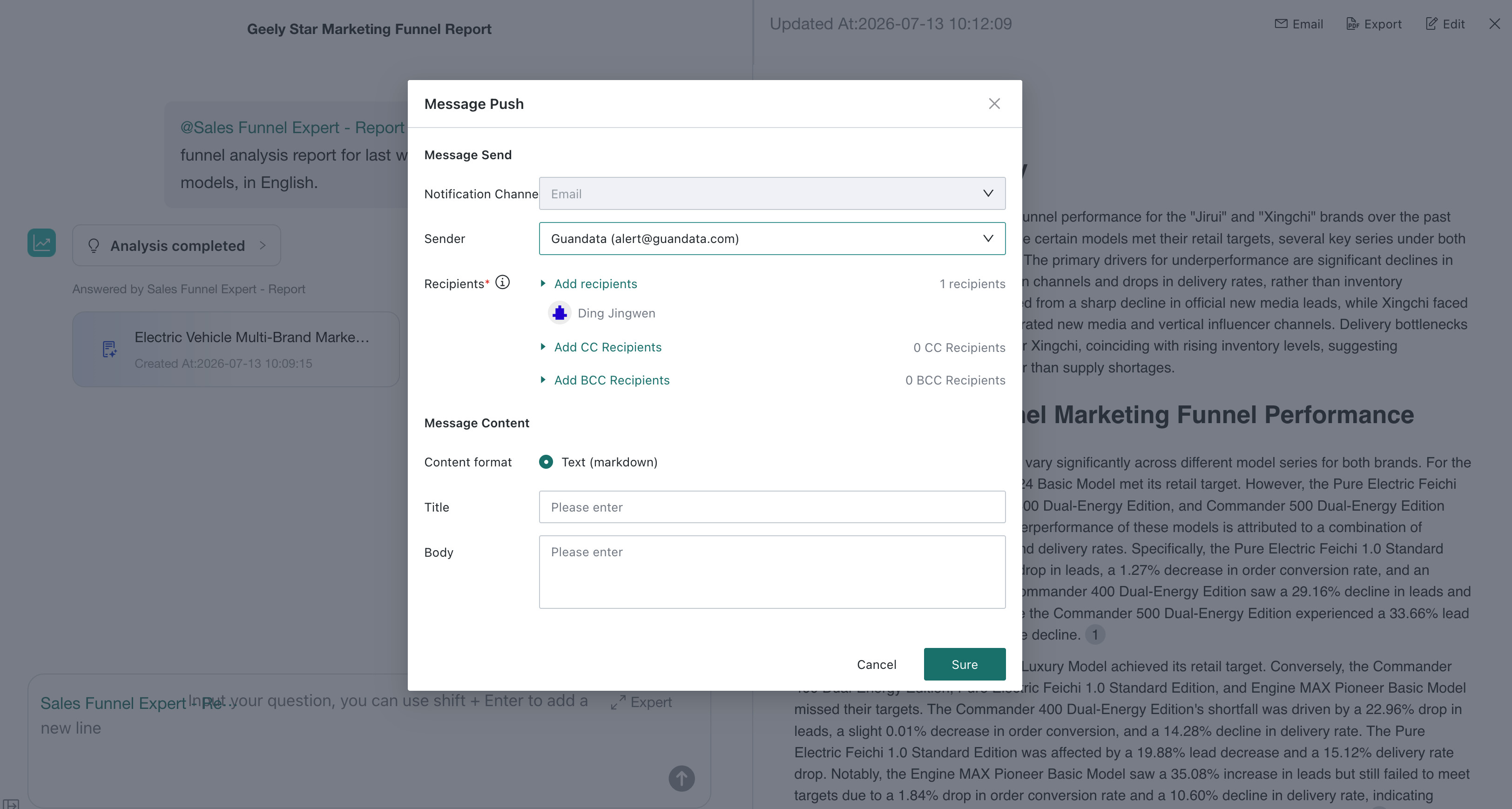Image resolution: width=1512 pixels, height=809 pixels.
Task: Open the Sender dropdown
Action: click(772, 238)
